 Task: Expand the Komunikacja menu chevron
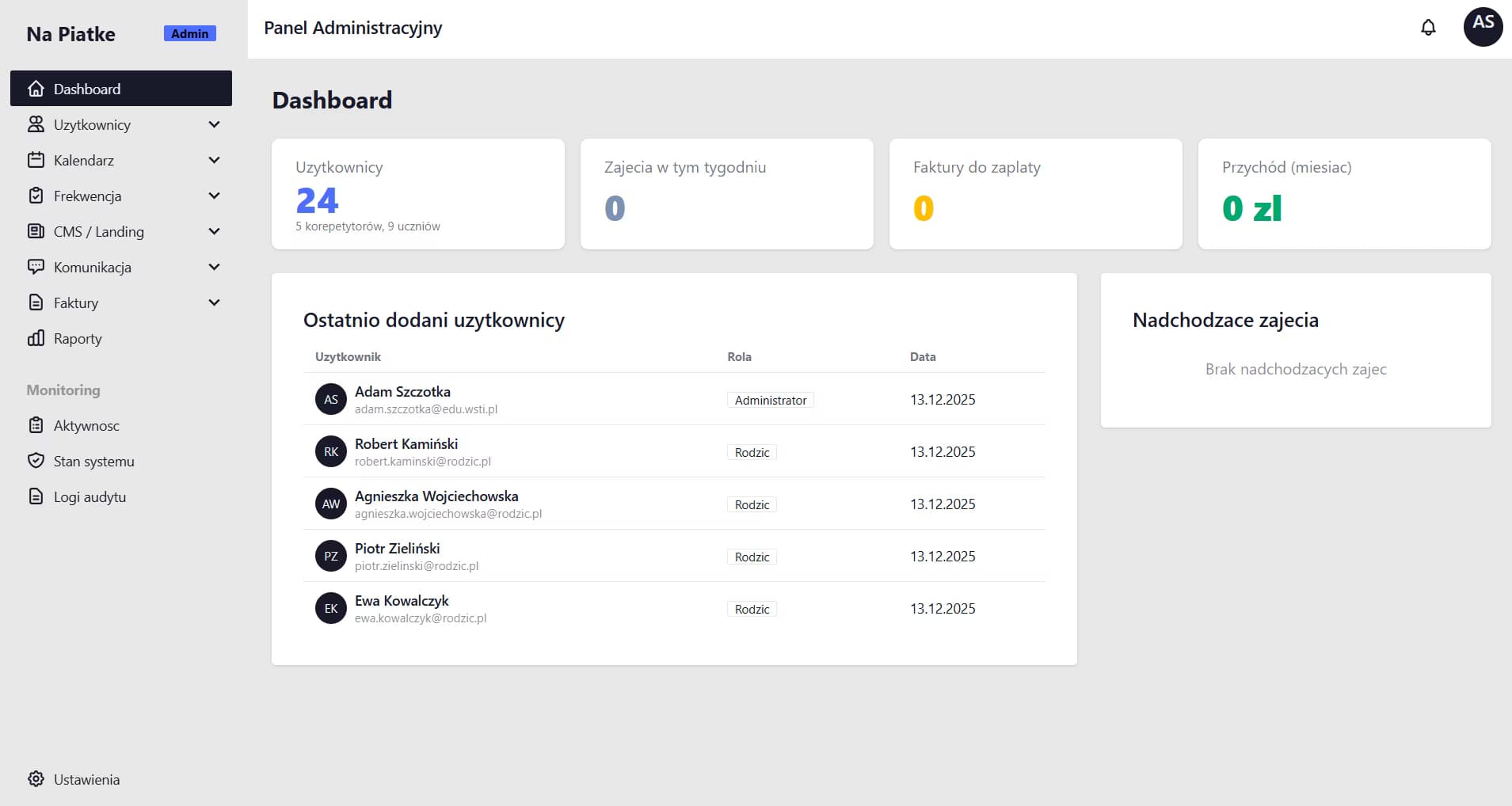tap(213, 267)
